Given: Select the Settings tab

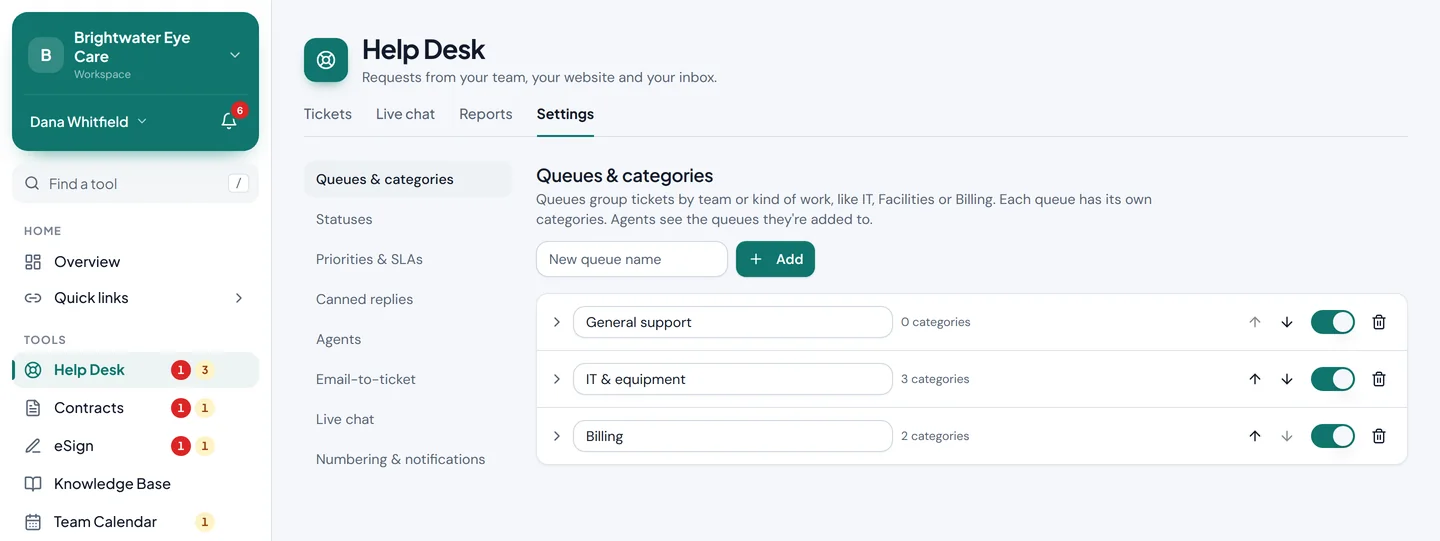Looking at the screenshot, I should tap(565, 114).
